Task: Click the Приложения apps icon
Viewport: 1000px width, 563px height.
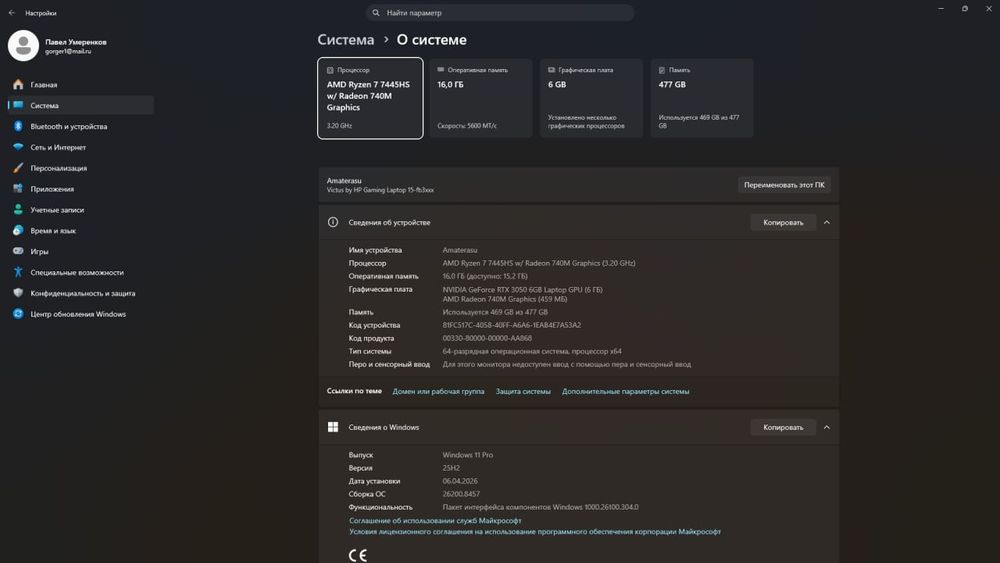Action: (18, 189)
